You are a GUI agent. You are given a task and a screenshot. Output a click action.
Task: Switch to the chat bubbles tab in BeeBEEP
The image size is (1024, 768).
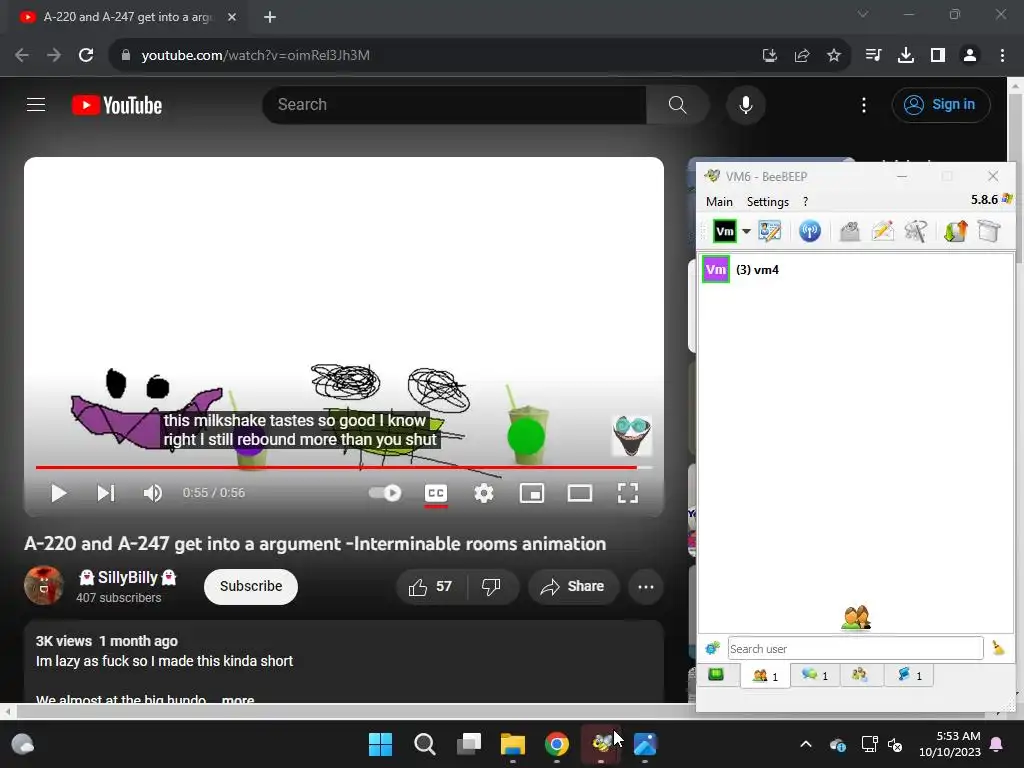814,675
